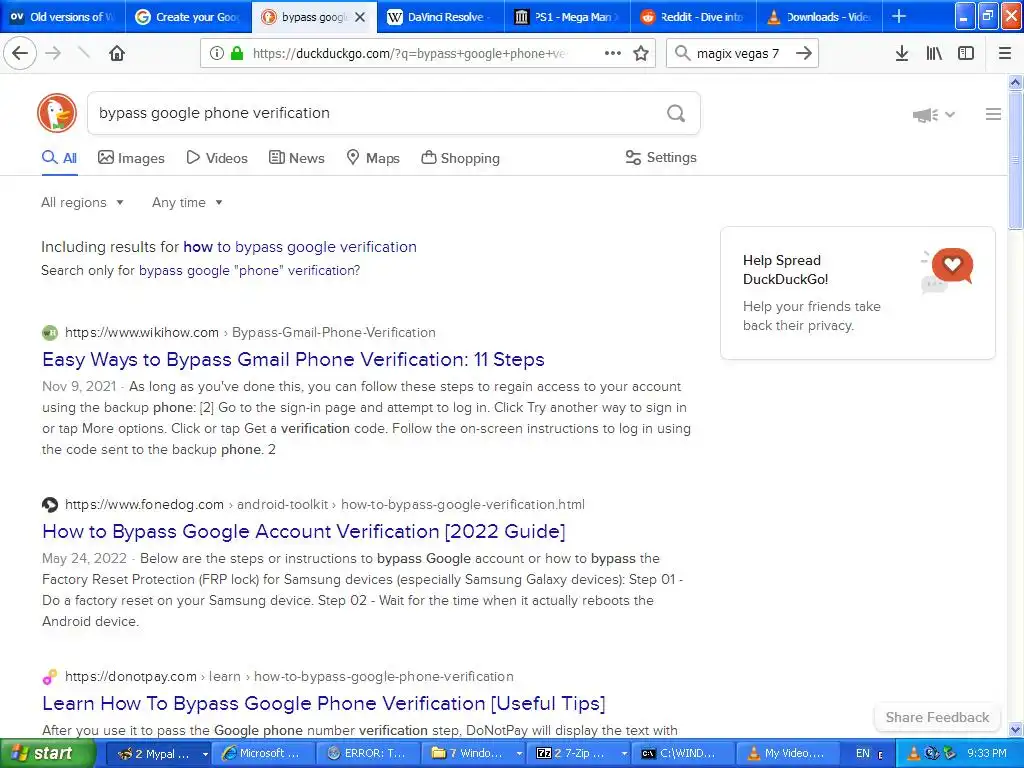Image resolution: width=1024 pixels, height=768 pixels.
Task: Open the Microsoft taskbar item
Action: tap(263, 753)
